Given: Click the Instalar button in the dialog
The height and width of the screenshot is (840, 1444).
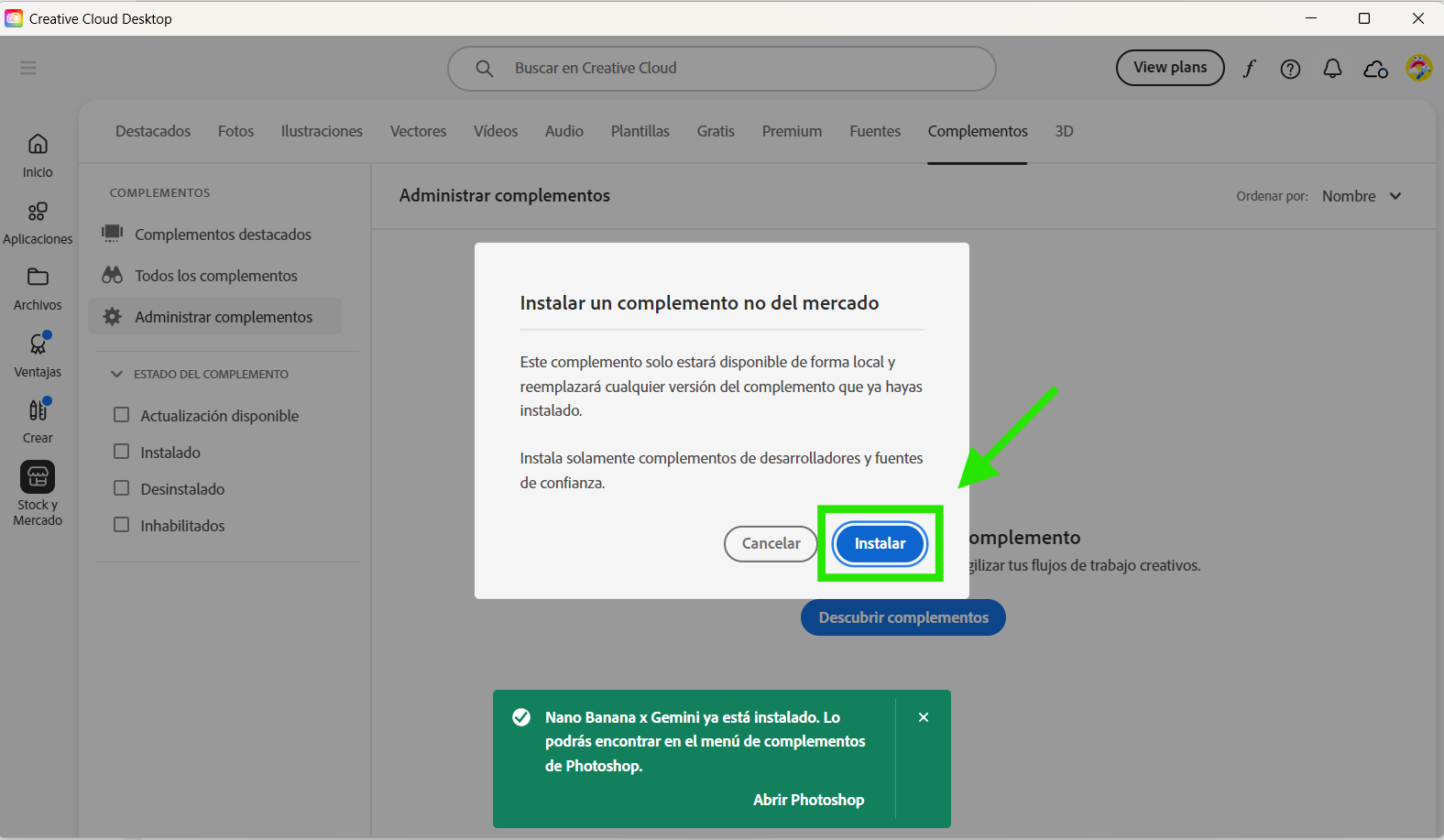Looking at the screenshot, I should click(x=880, y=543).
